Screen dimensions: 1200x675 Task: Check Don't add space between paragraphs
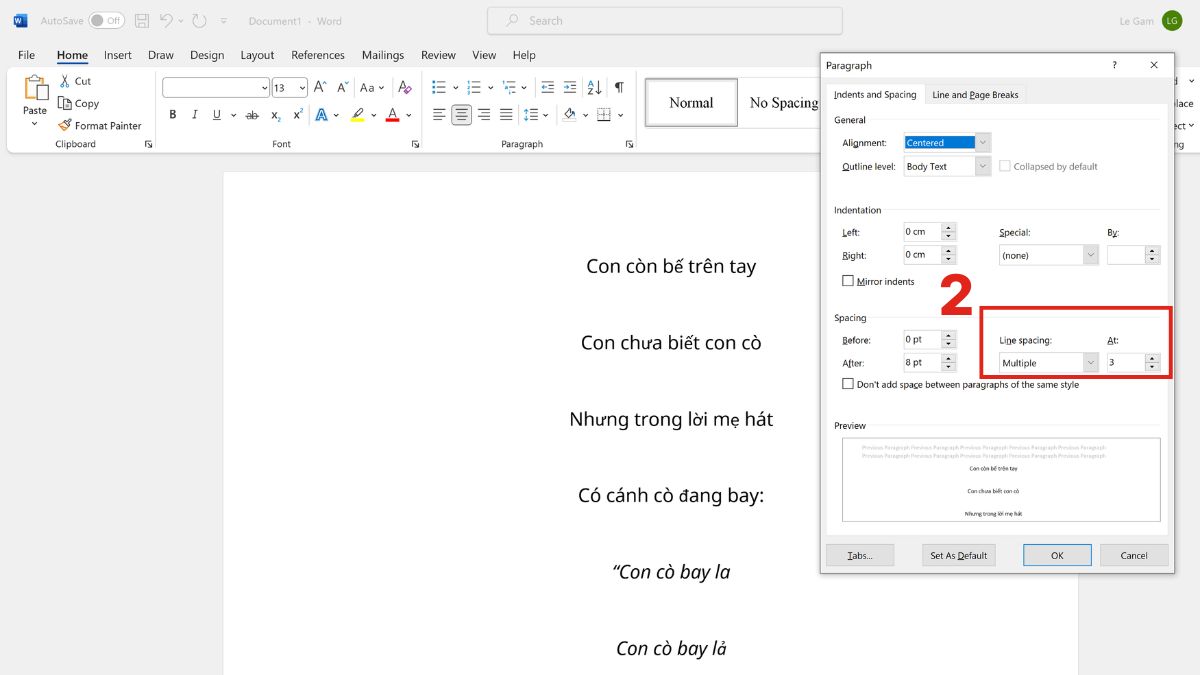[x=848, y=384]
